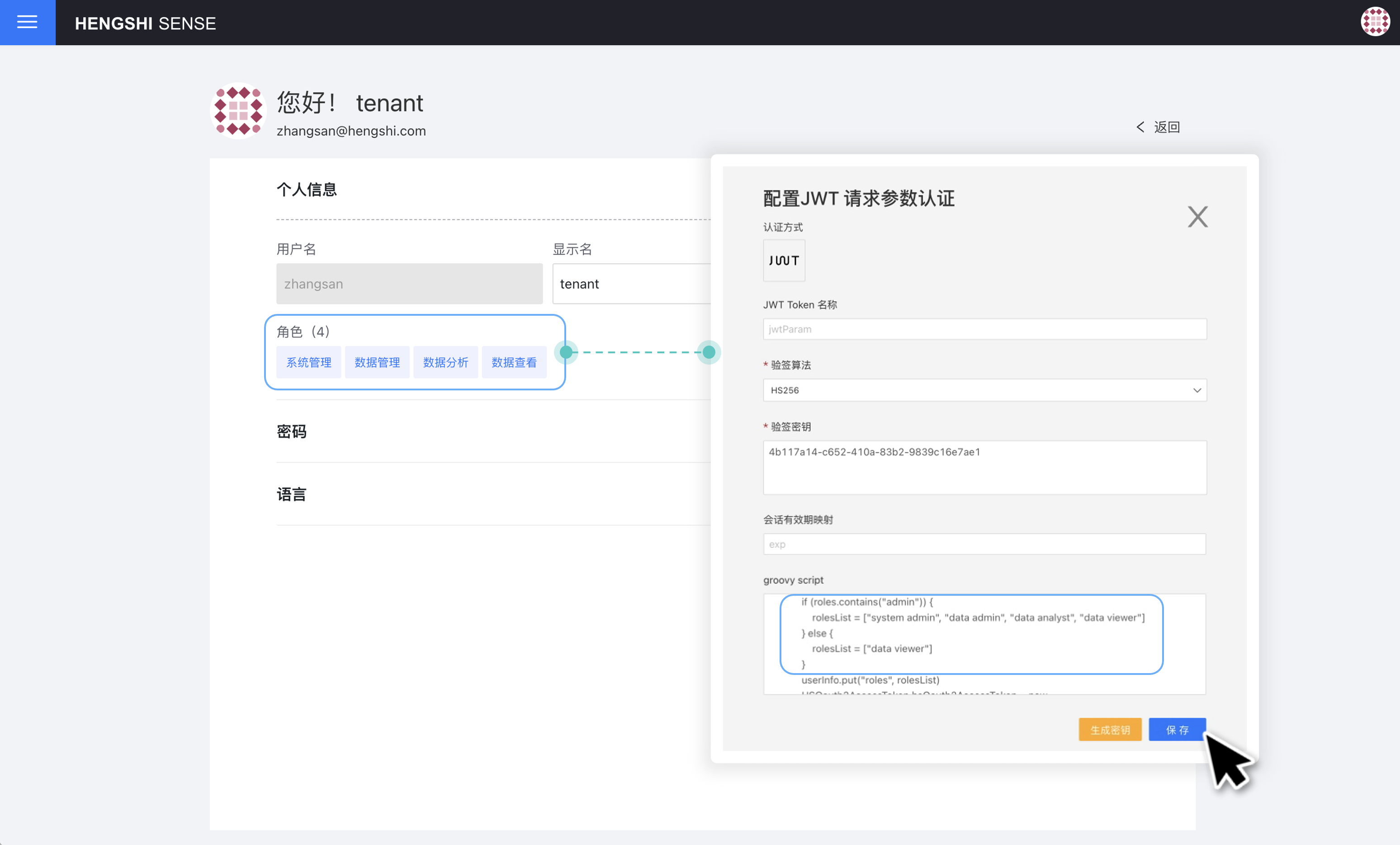The height and width of the screenshot is (845, 1400).
Task: Expand the 语言 section
Action: pyautogui.click(x=292, y=494)
